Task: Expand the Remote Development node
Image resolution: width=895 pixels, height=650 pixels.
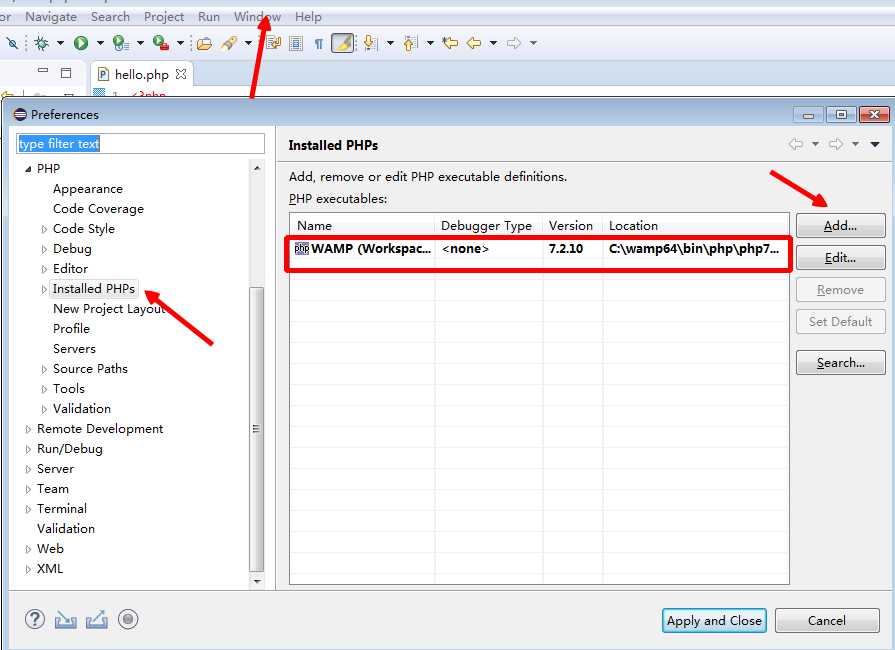Action: tap(28, 429)
